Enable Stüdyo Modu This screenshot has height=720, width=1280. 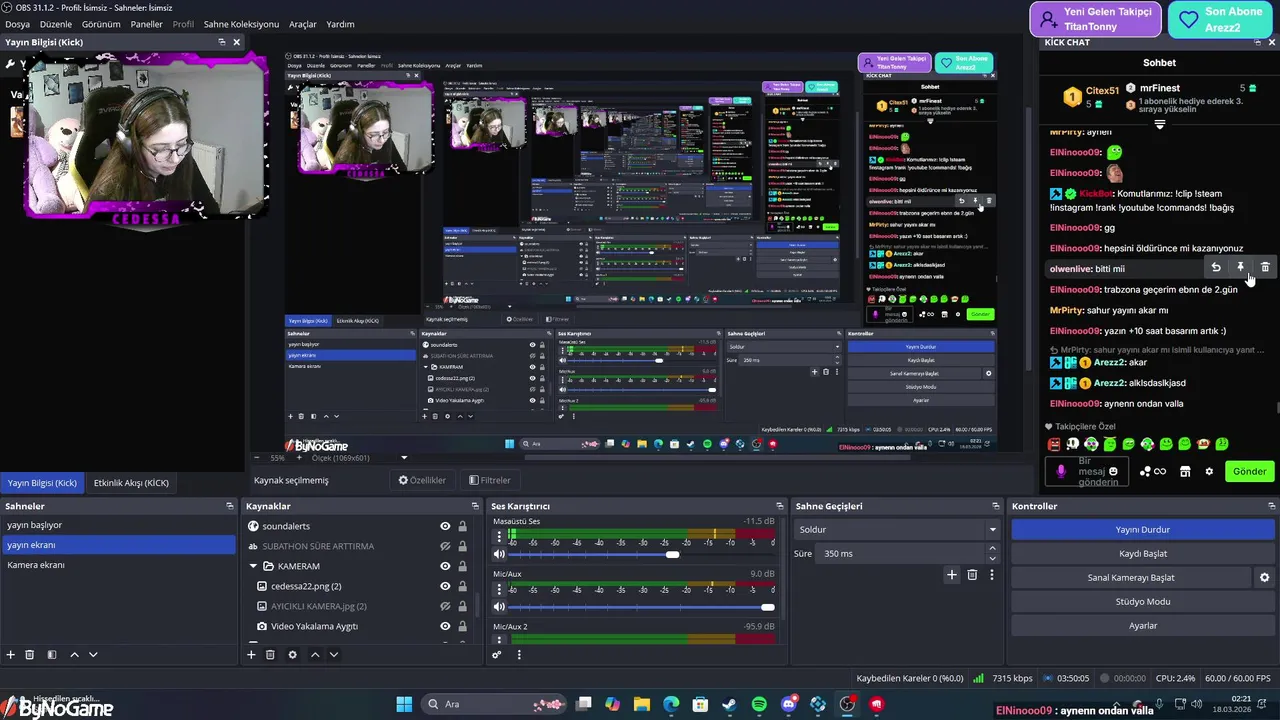[x=1143, y=601]
